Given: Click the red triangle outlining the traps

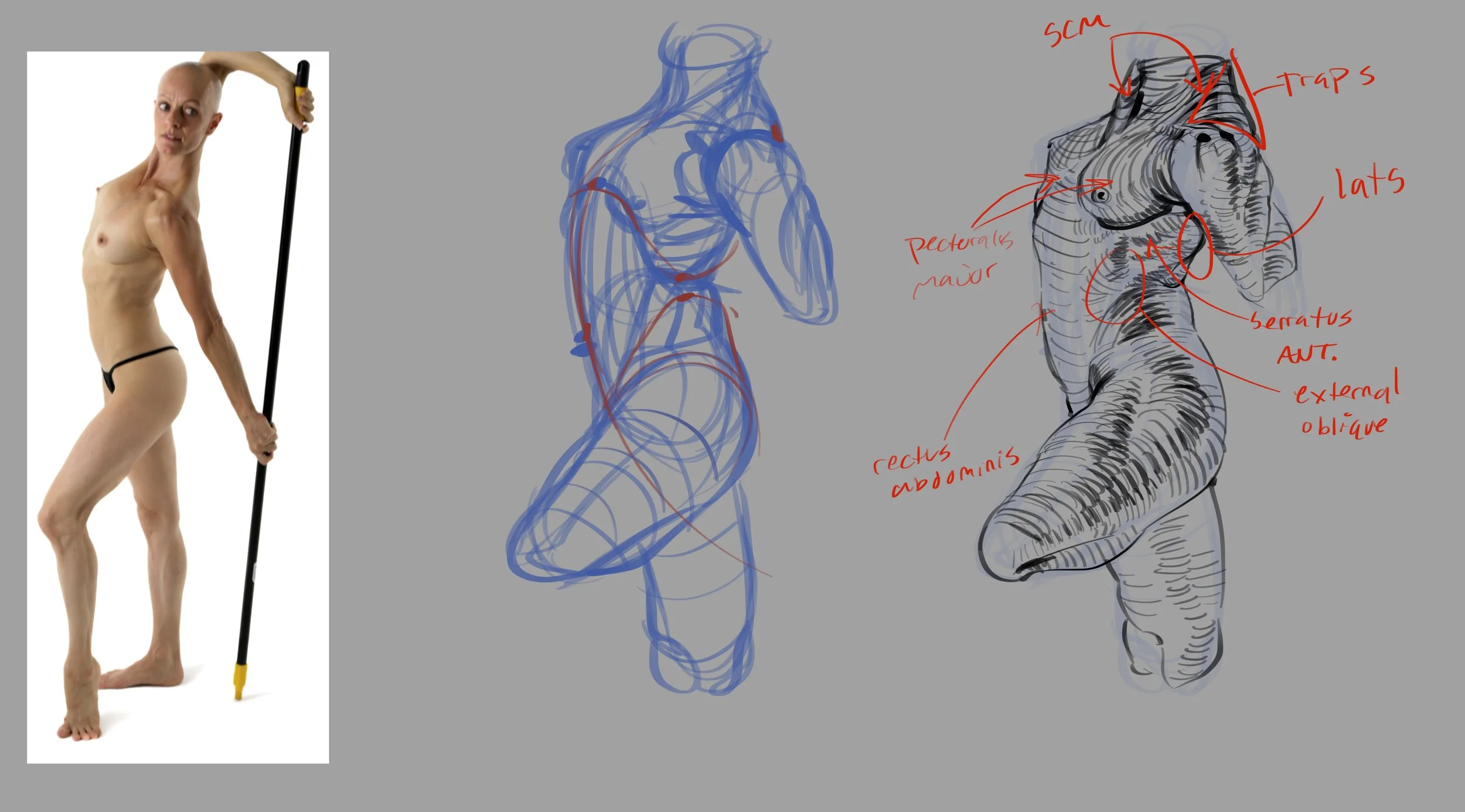Looking at the screenshot, I should click(x=1228, y=105).
